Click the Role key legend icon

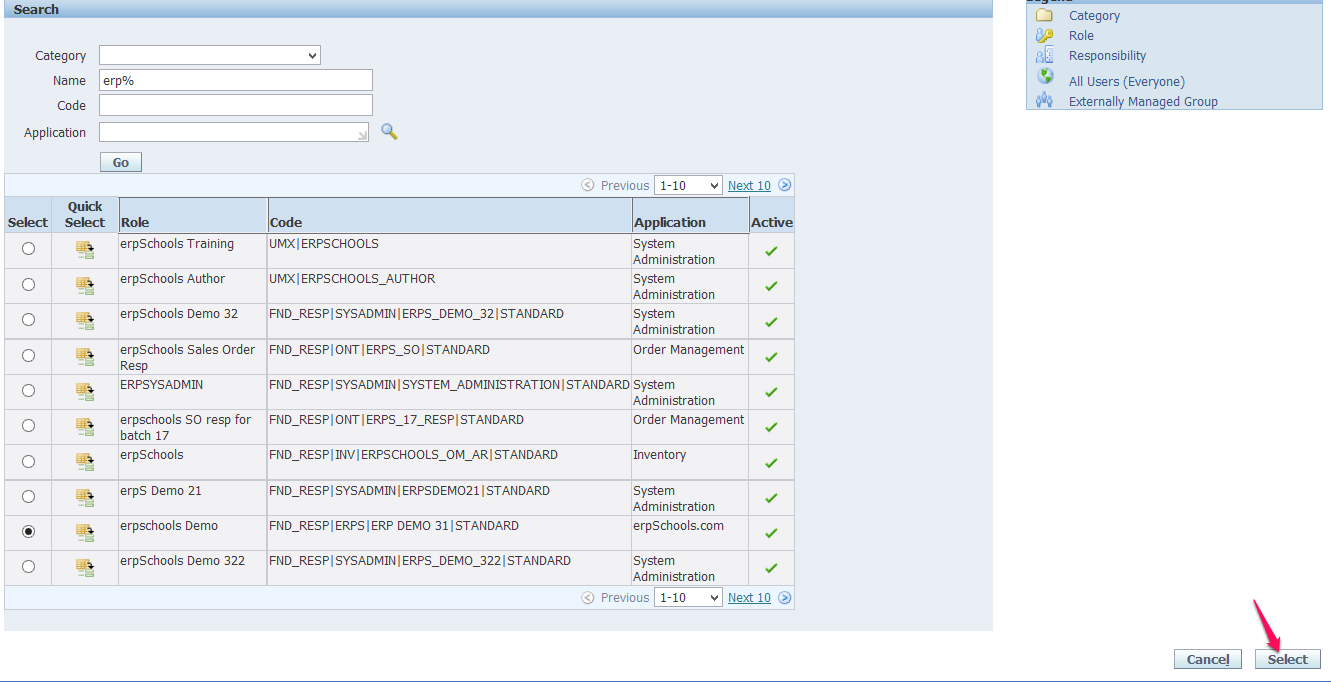pyautogui.click(x=1044, y=35)
